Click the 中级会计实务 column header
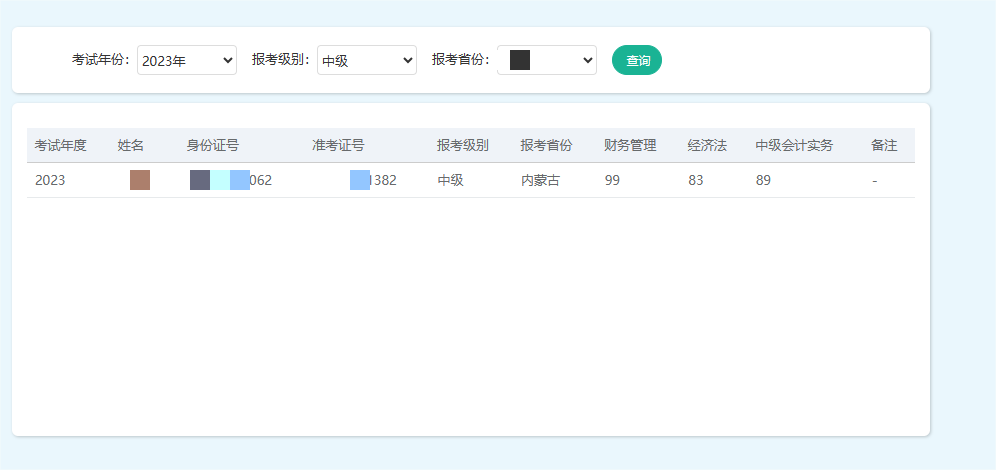Screen dimensions: 996x470 tap(794, 146)
